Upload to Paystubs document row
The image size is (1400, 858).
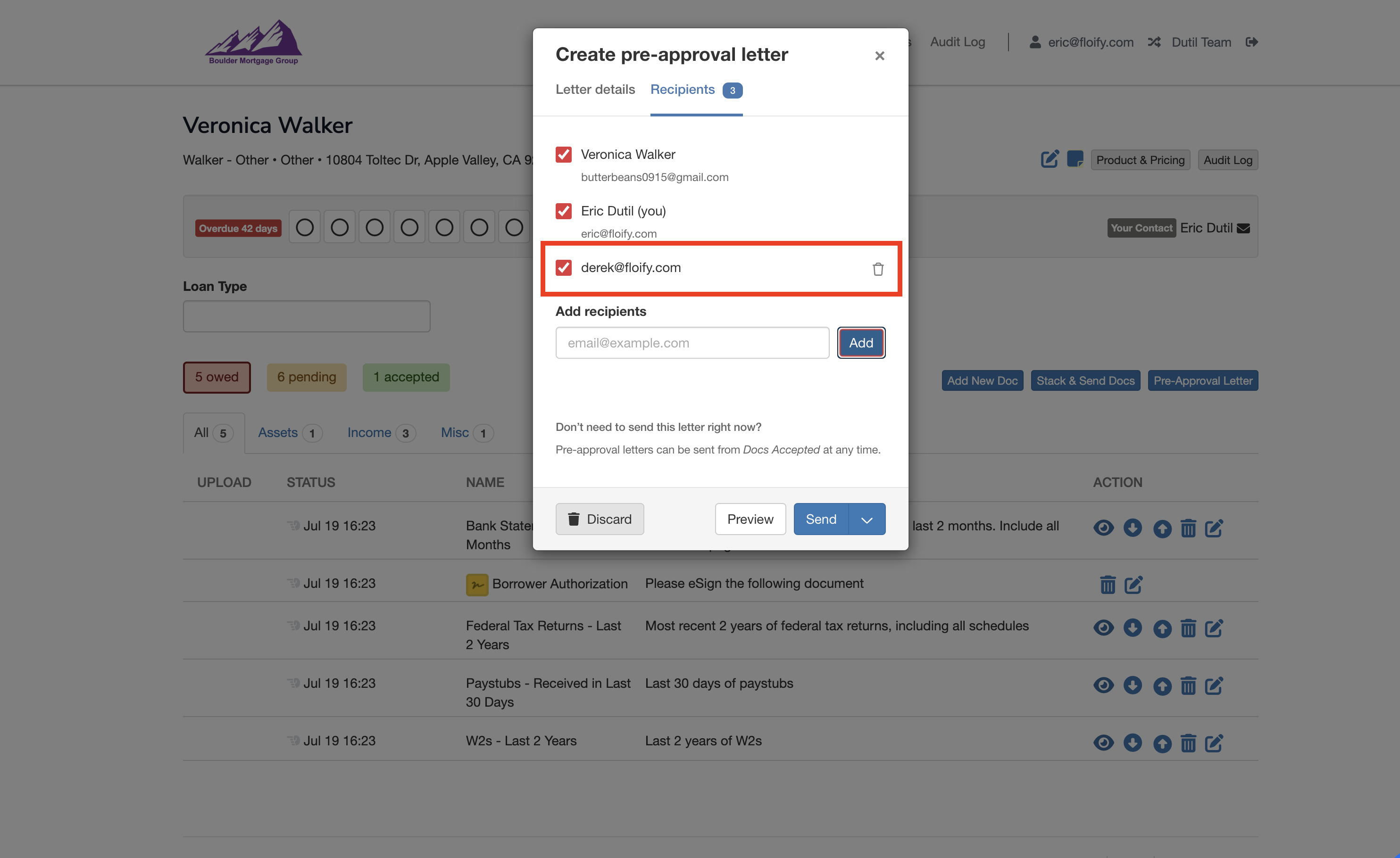tap(1162, 686)
